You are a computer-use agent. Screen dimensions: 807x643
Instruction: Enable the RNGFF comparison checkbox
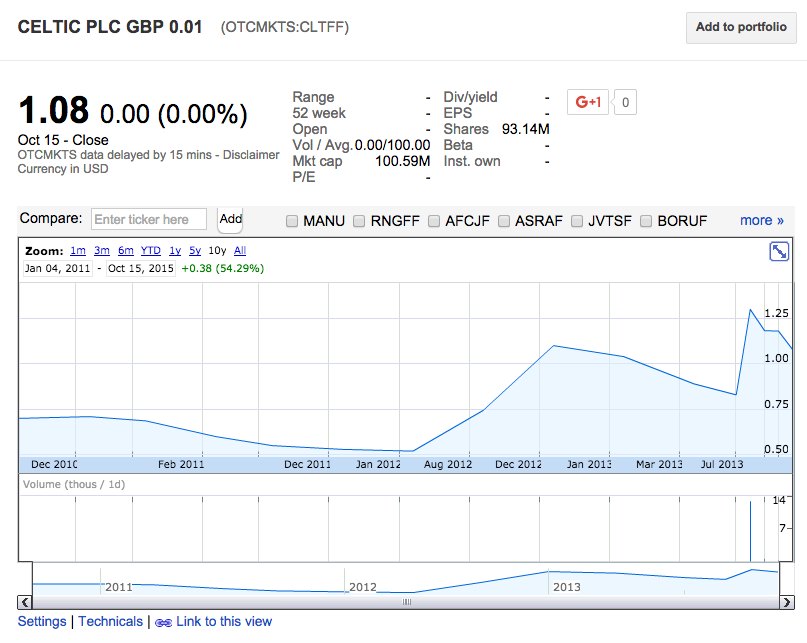[x=359, y=221]
